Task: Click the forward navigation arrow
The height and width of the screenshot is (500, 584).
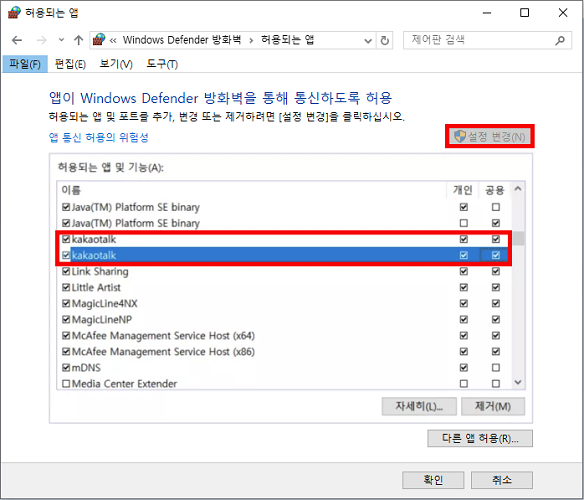Action: [42, 40]
